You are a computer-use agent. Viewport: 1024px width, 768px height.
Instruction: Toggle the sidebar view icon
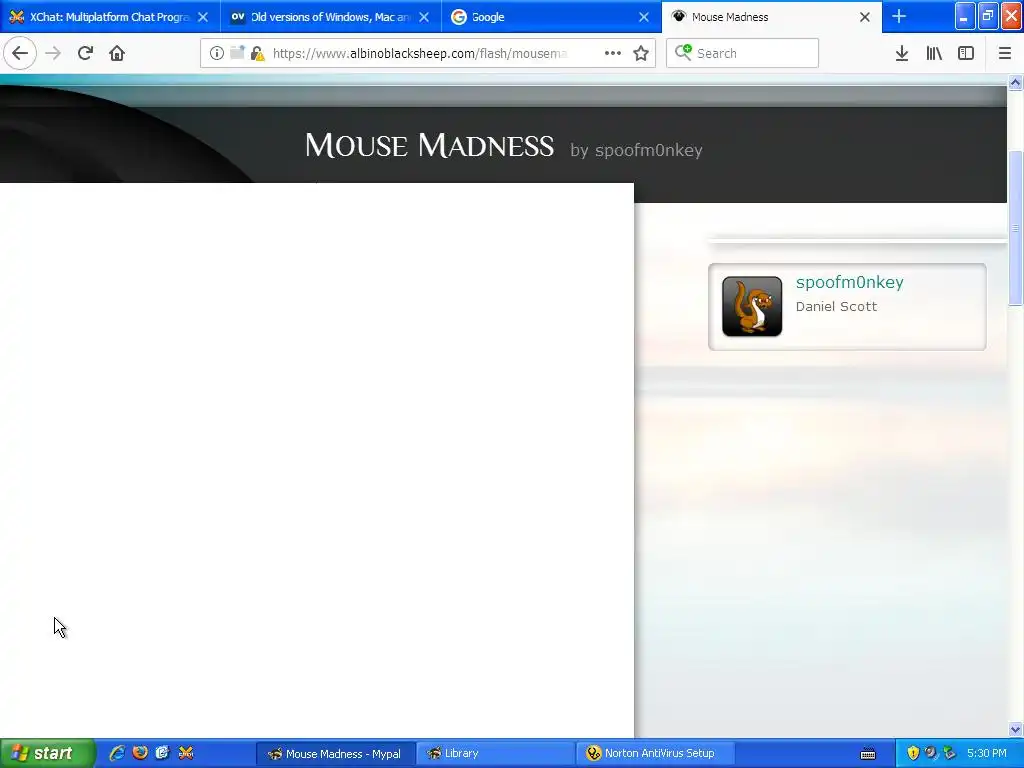point(966,53)
